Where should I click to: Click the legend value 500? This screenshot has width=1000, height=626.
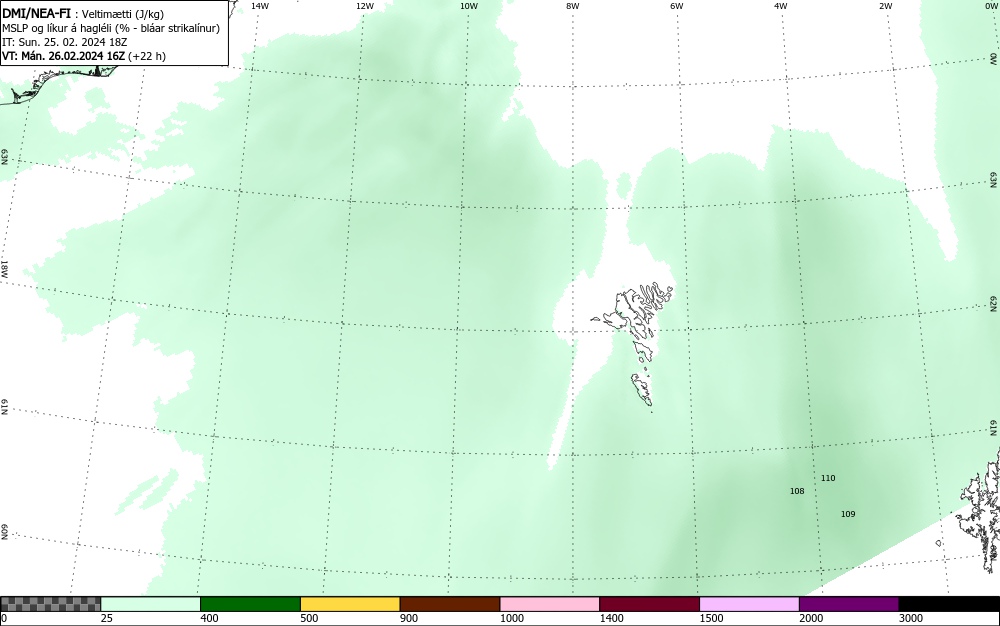309,618
